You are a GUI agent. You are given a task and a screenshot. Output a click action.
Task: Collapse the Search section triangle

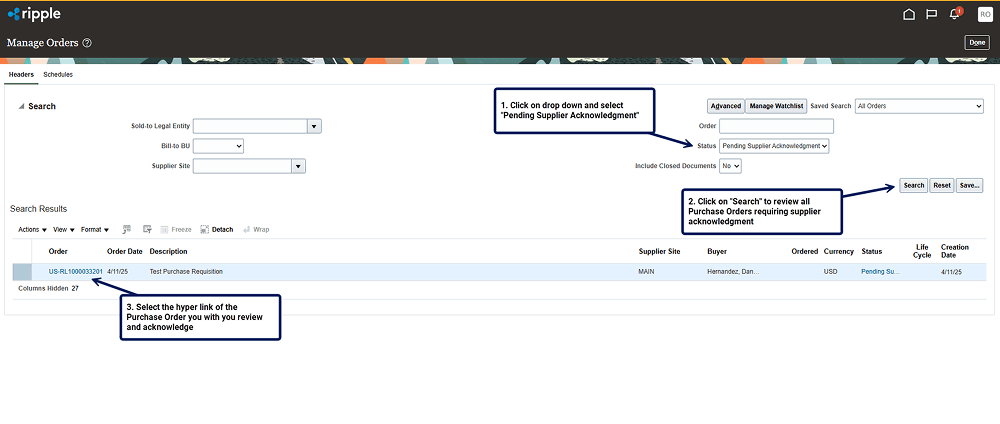coord(21,106)
